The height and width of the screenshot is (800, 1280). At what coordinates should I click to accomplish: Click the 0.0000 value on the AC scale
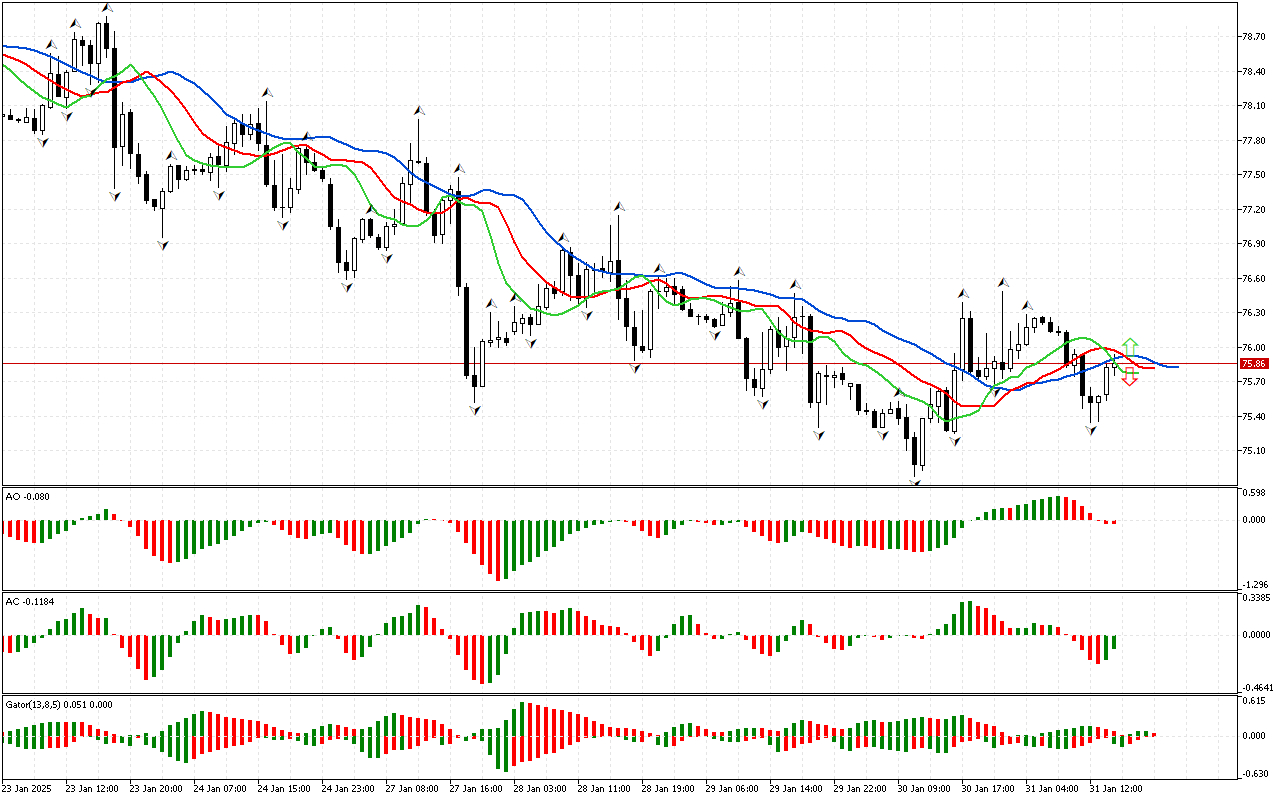(1255, 635)
